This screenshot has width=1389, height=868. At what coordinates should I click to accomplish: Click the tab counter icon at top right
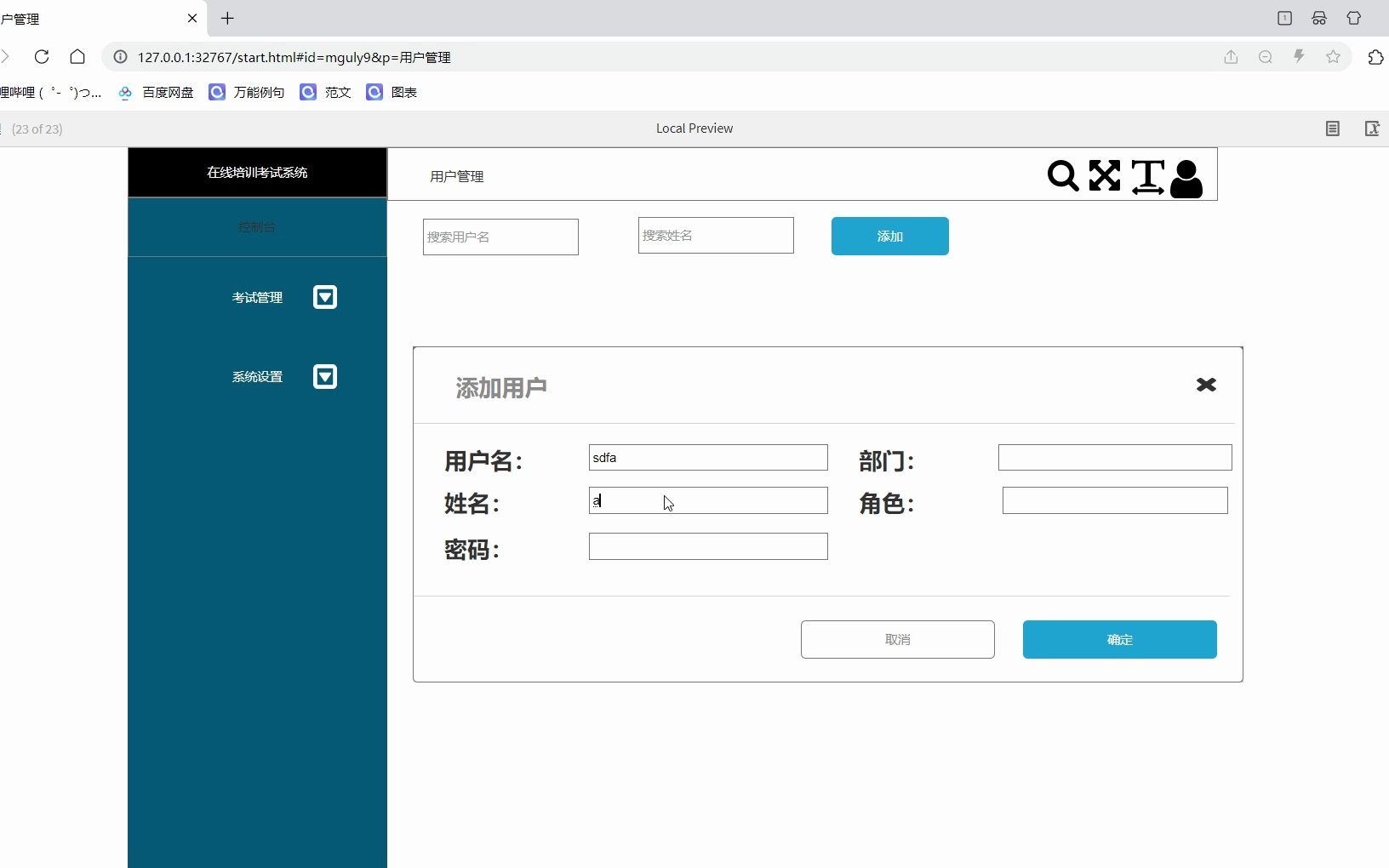[1284, 18]
